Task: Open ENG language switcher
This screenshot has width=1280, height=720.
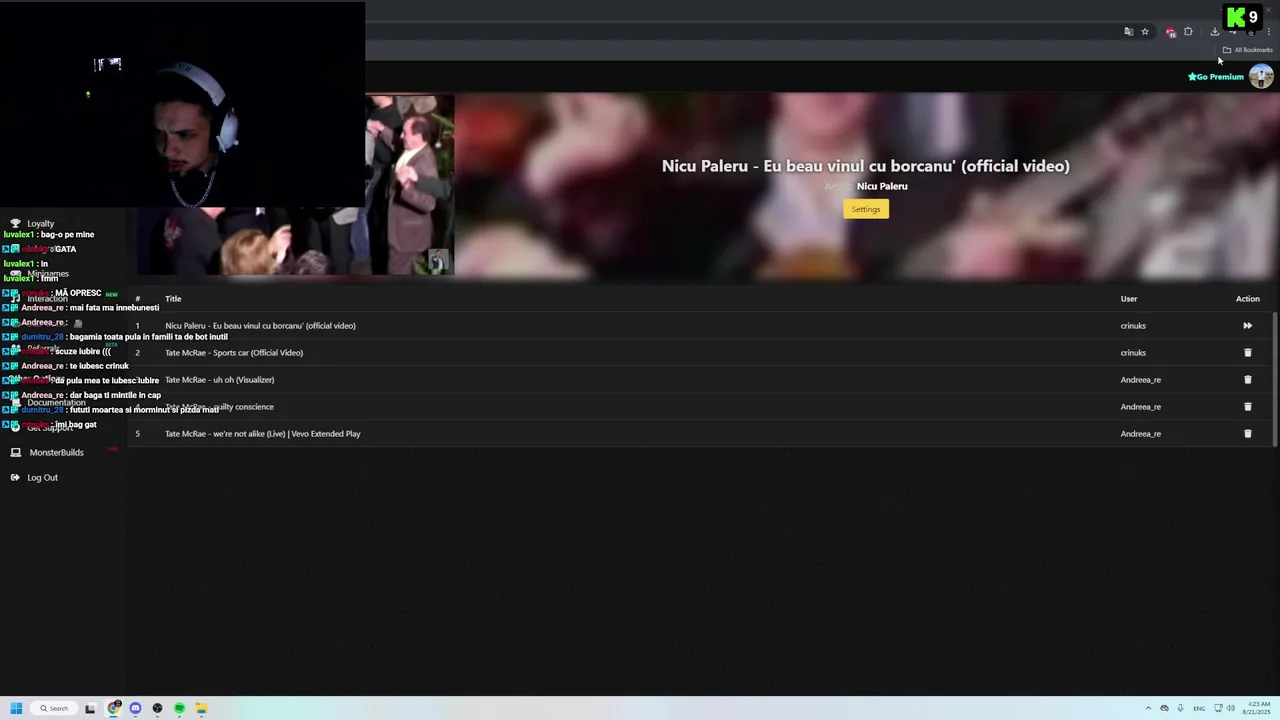Action: (1199, 708)
